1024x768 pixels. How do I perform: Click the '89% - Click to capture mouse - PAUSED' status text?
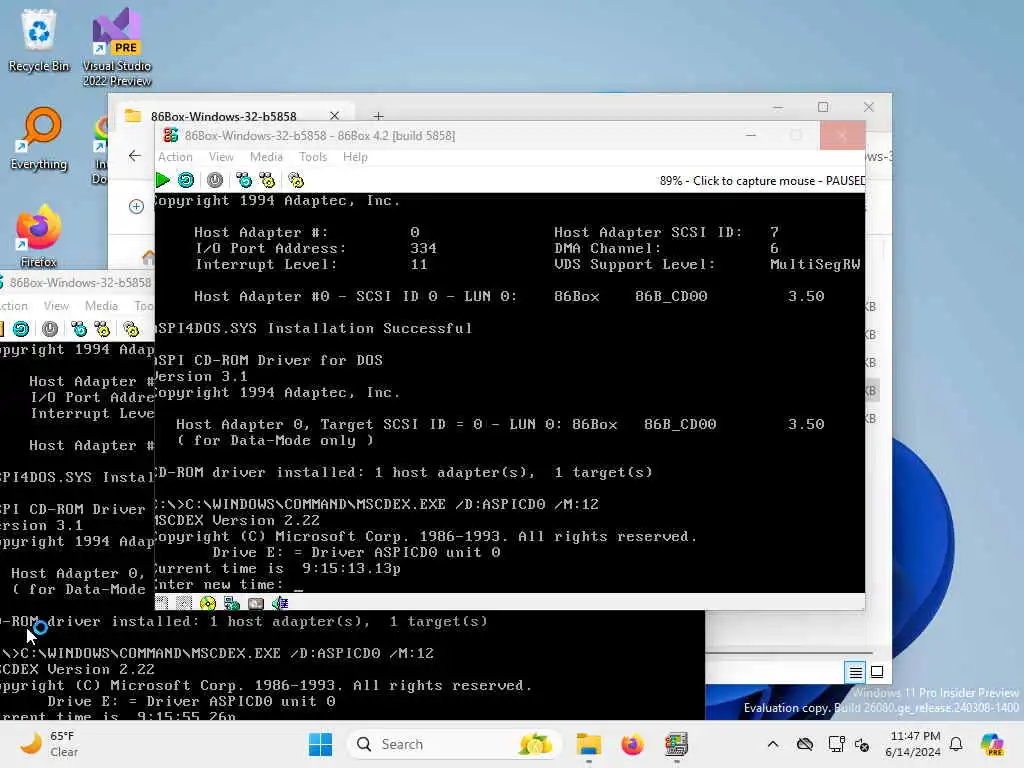pos(762,181)
